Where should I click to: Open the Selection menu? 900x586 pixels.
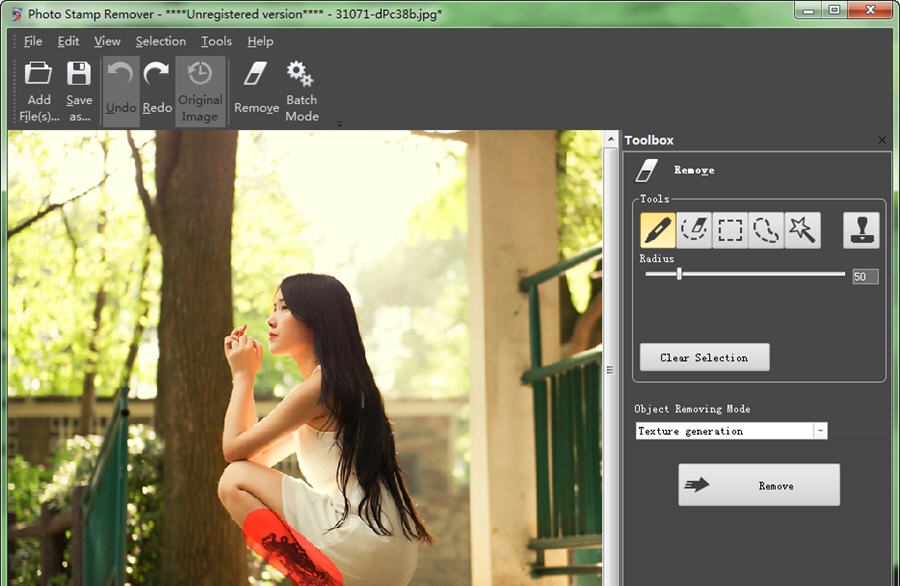(160, 41)
